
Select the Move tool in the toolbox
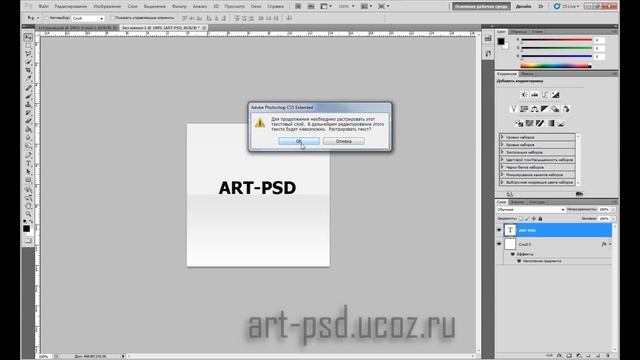tap(28, 38)
